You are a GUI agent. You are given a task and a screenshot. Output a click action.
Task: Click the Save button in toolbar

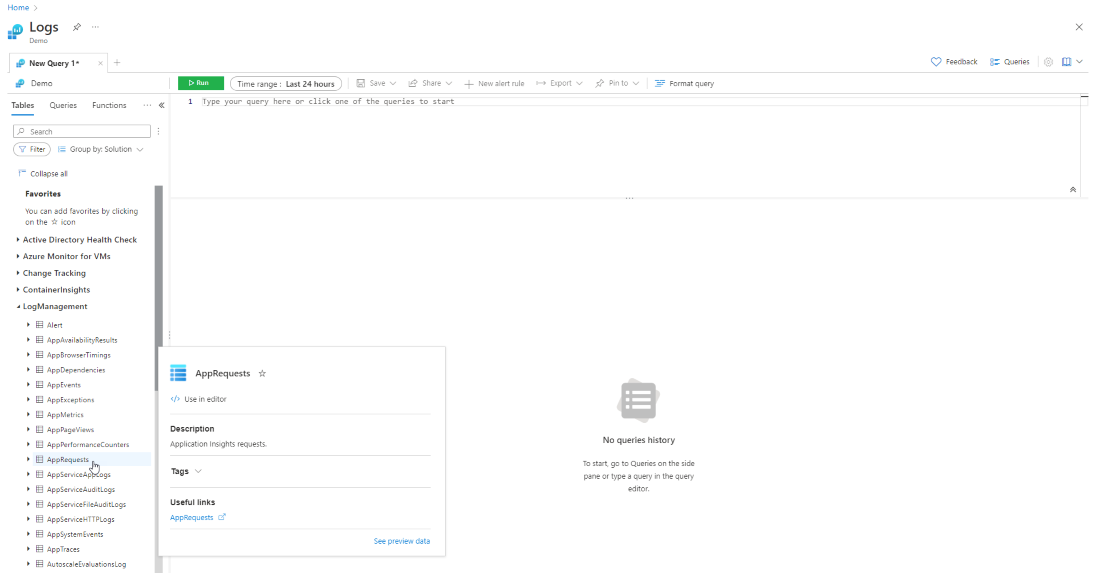(371, 83)
